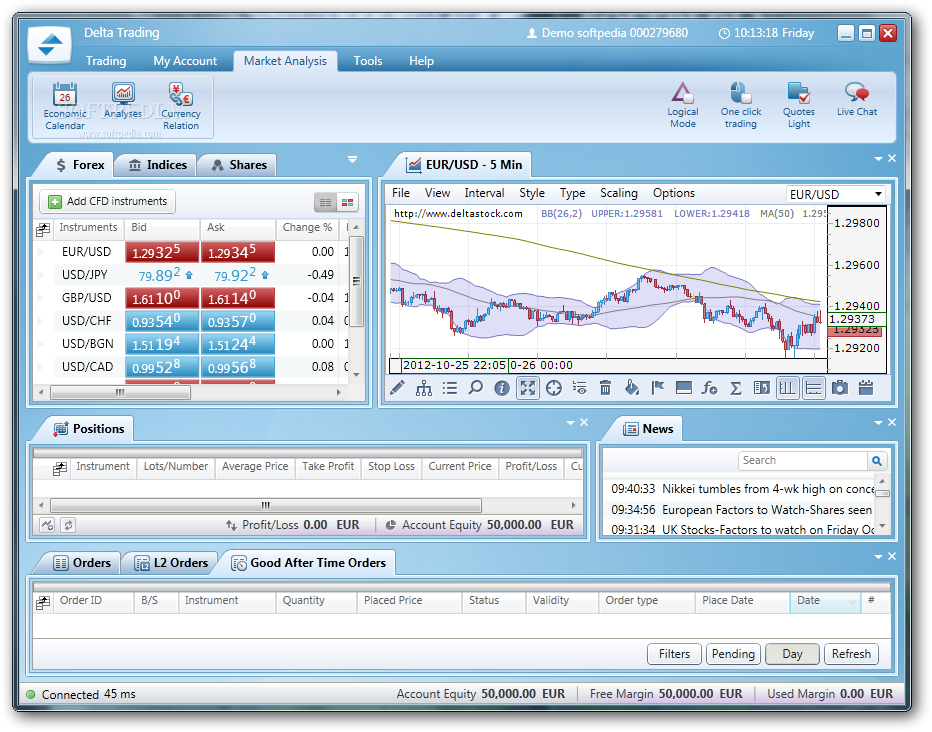Click the sigma icon in chart toolbar
This screenshot has height=732, width=932.
[x=736, y=388]
